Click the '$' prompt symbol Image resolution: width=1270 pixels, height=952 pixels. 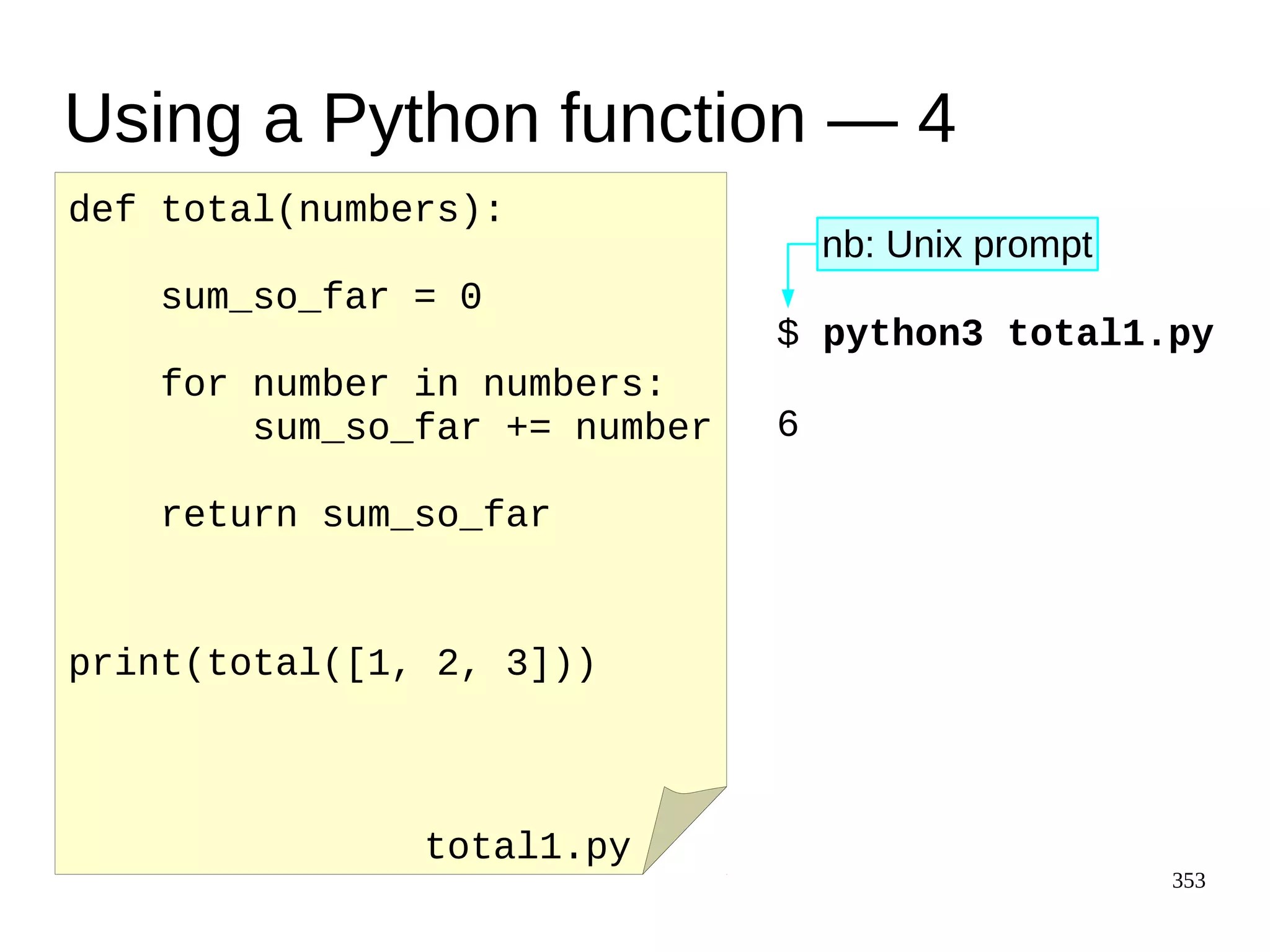(x=788, y=334)
